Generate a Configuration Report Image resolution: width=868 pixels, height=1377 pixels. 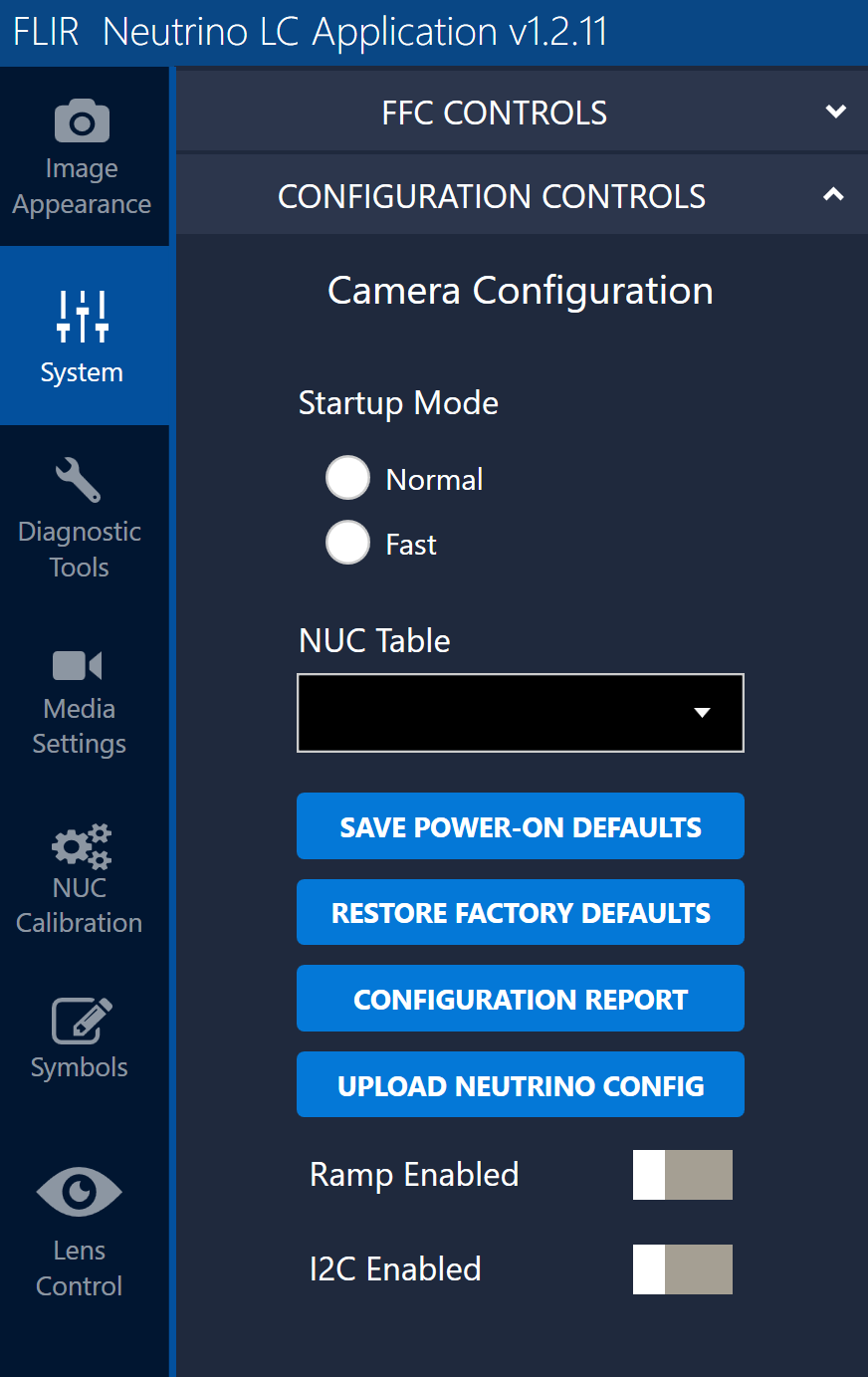pos(520,998)
